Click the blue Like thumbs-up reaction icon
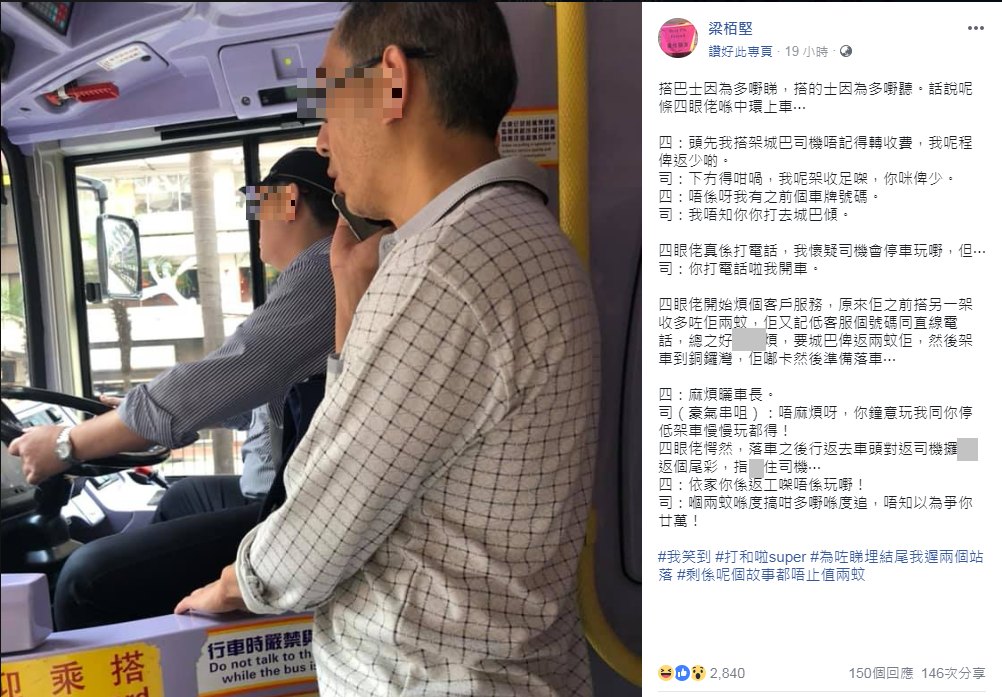 coord(681,673)
